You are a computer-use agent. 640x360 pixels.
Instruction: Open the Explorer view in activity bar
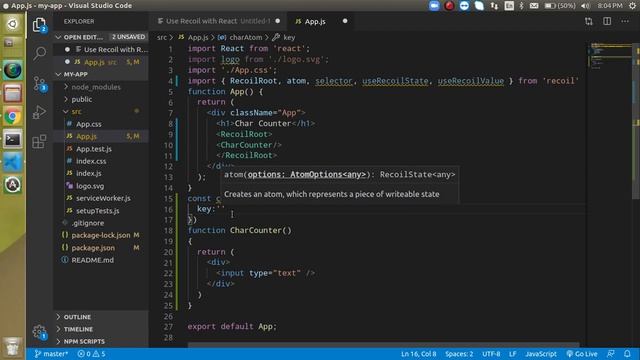pos(39,25)
